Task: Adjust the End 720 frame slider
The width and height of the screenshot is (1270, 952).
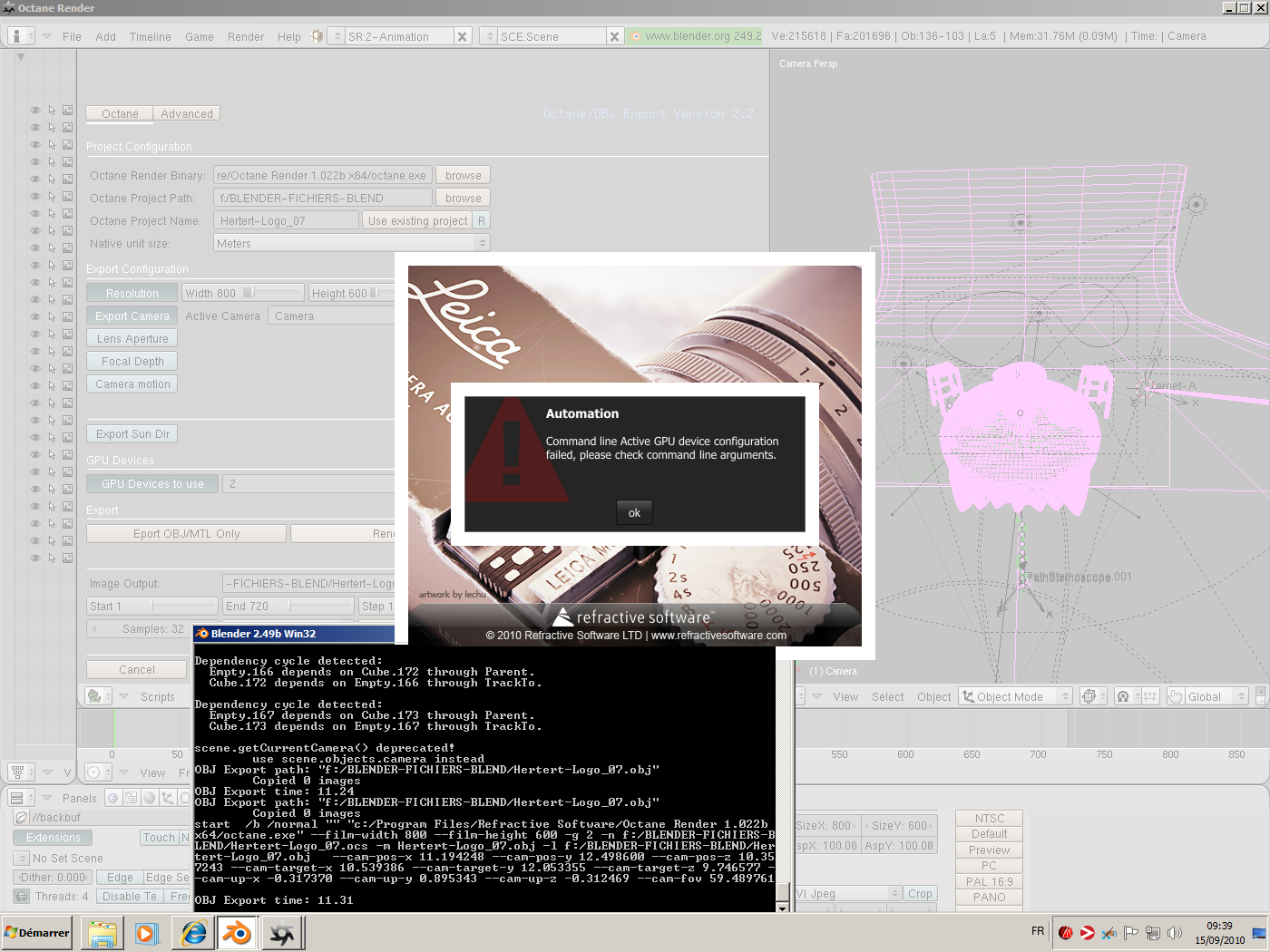Action: point(288,606)
